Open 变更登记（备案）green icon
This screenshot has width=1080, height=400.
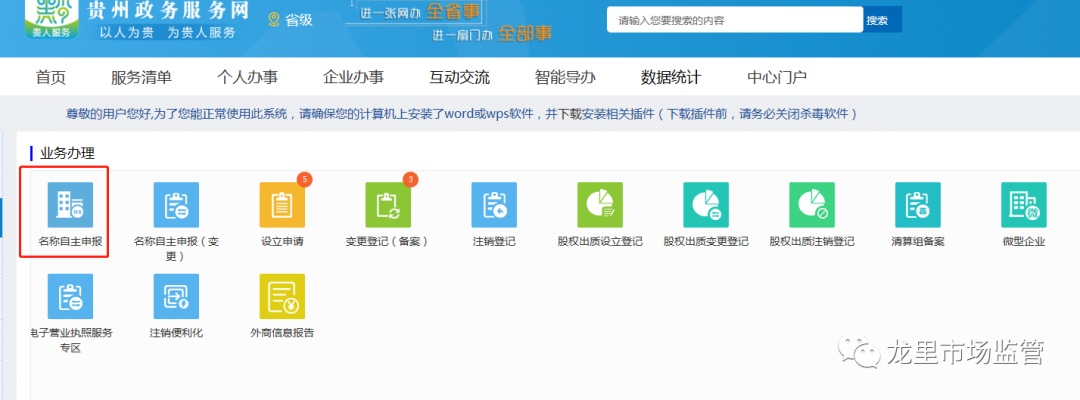point(388,205)
